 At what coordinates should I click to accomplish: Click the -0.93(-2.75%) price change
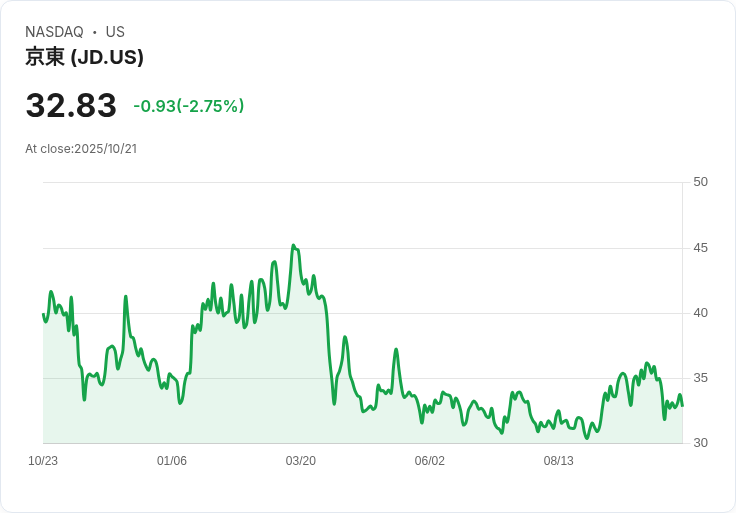pos(189,106)
